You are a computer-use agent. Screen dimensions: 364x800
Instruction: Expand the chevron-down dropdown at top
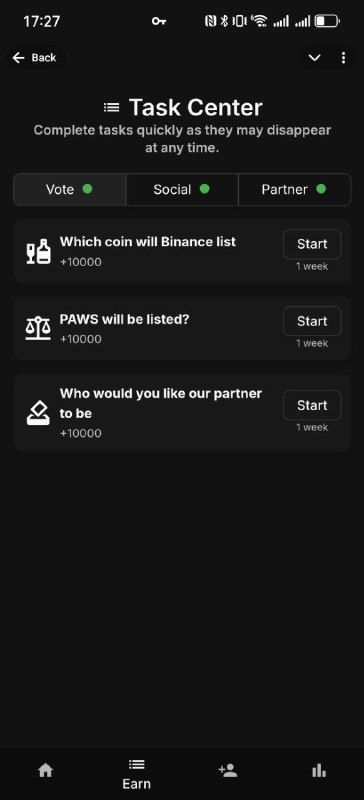(x=314, y=58)
